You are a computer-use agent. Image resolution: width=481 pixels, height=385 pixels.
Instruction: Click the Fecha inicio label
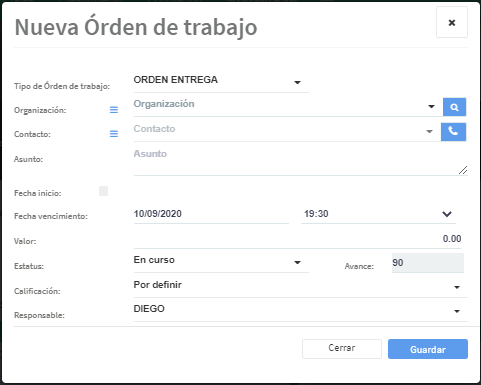click(x=38, y=193)
